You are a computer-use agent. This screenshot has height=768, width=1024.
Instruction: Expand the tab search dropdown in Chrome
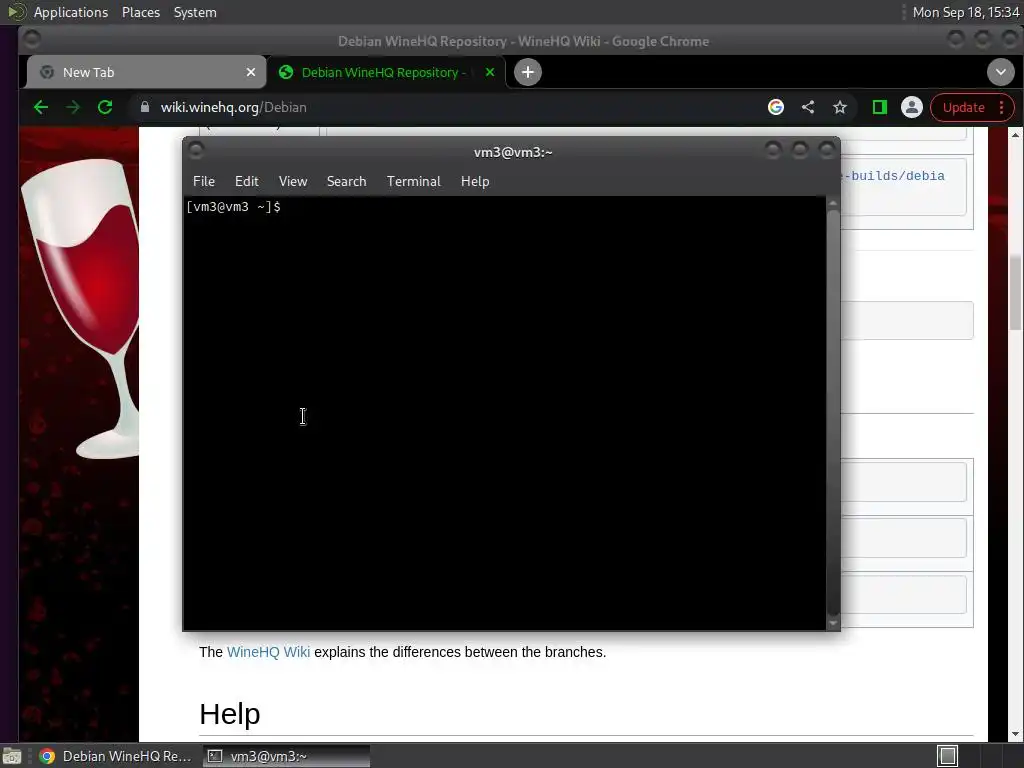coord(1000,72)
